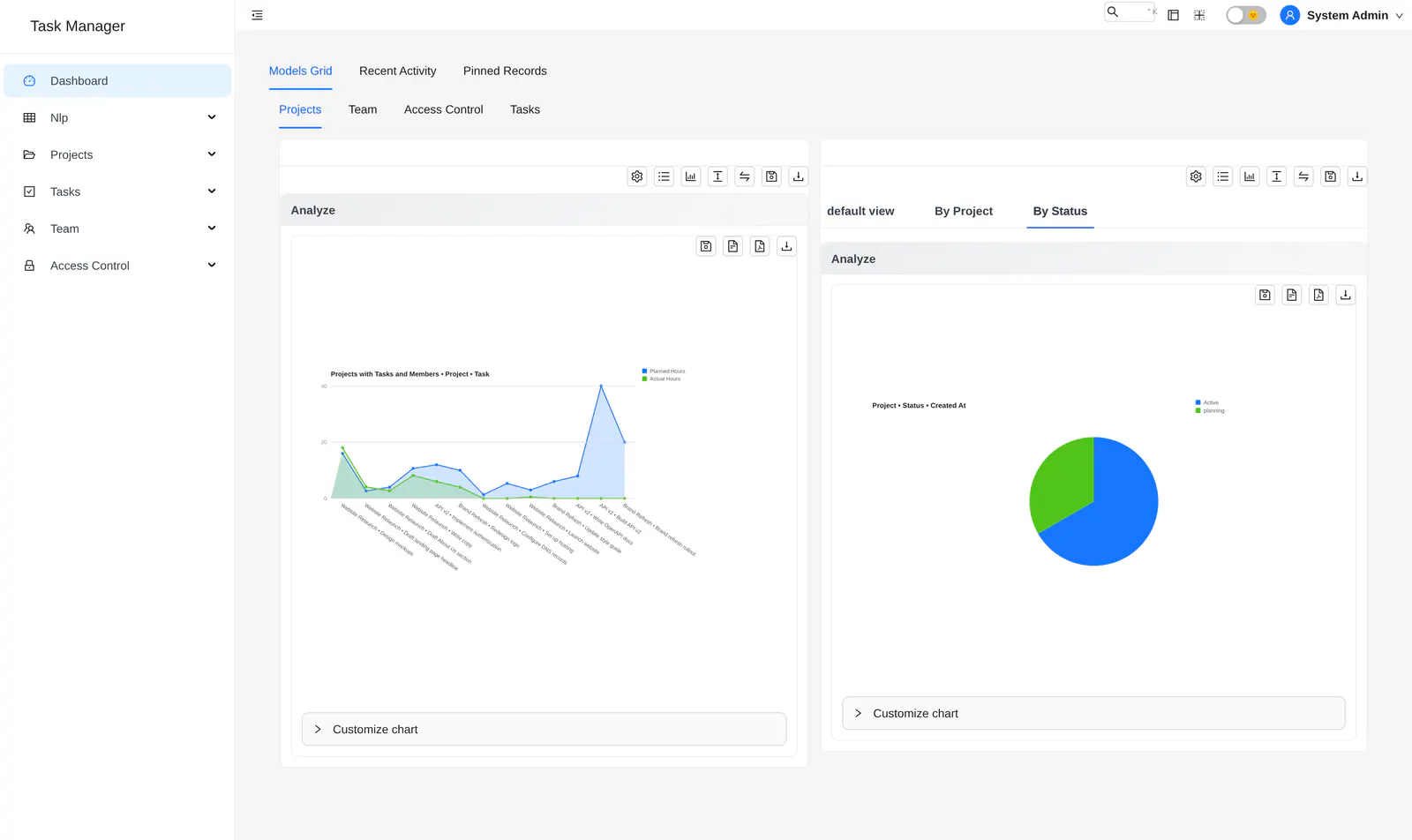Image resolution: width=1412 pixels, height=840 pixels.
Task: Open settings gear in the line chart panel toolbar
Action: [637, 176]
